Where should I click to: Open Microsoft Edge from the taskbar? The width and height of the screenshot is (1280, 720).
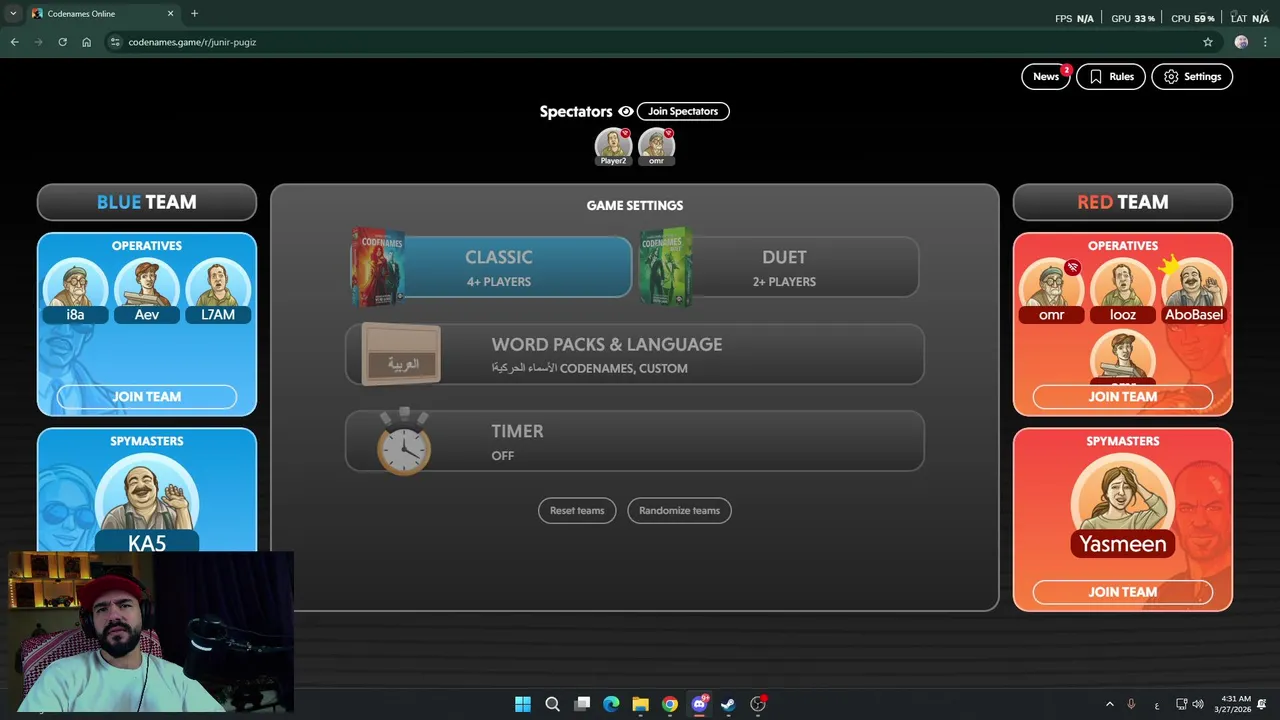(x=611, y=704)
